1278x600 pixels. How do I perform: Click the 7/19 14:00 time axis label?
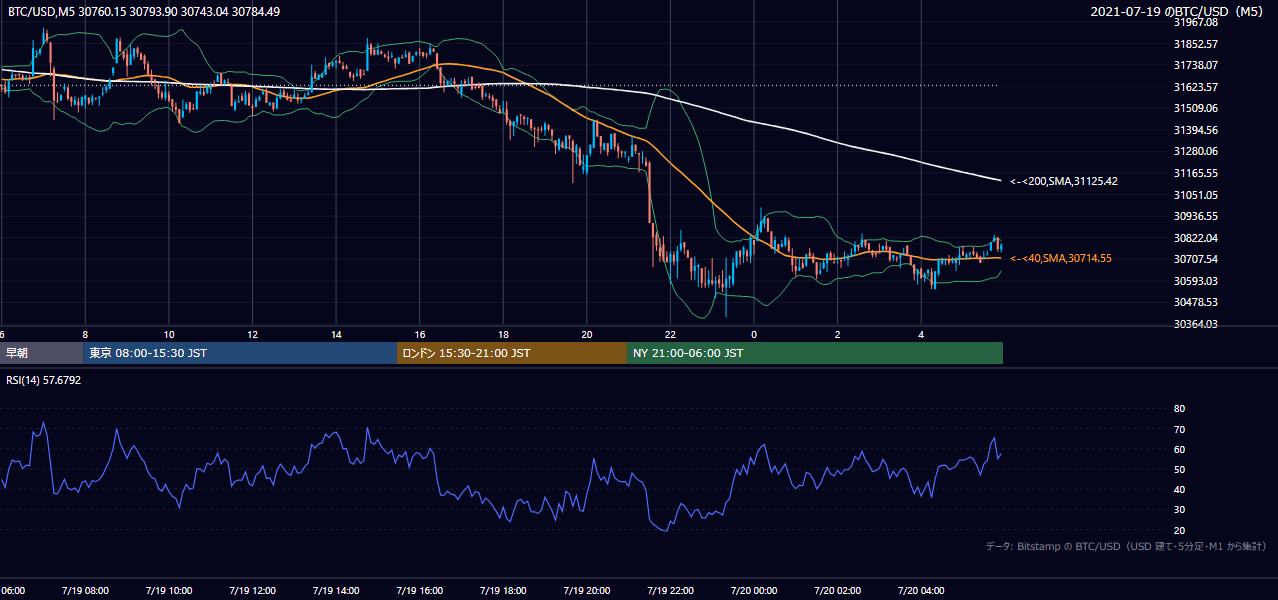335,590
